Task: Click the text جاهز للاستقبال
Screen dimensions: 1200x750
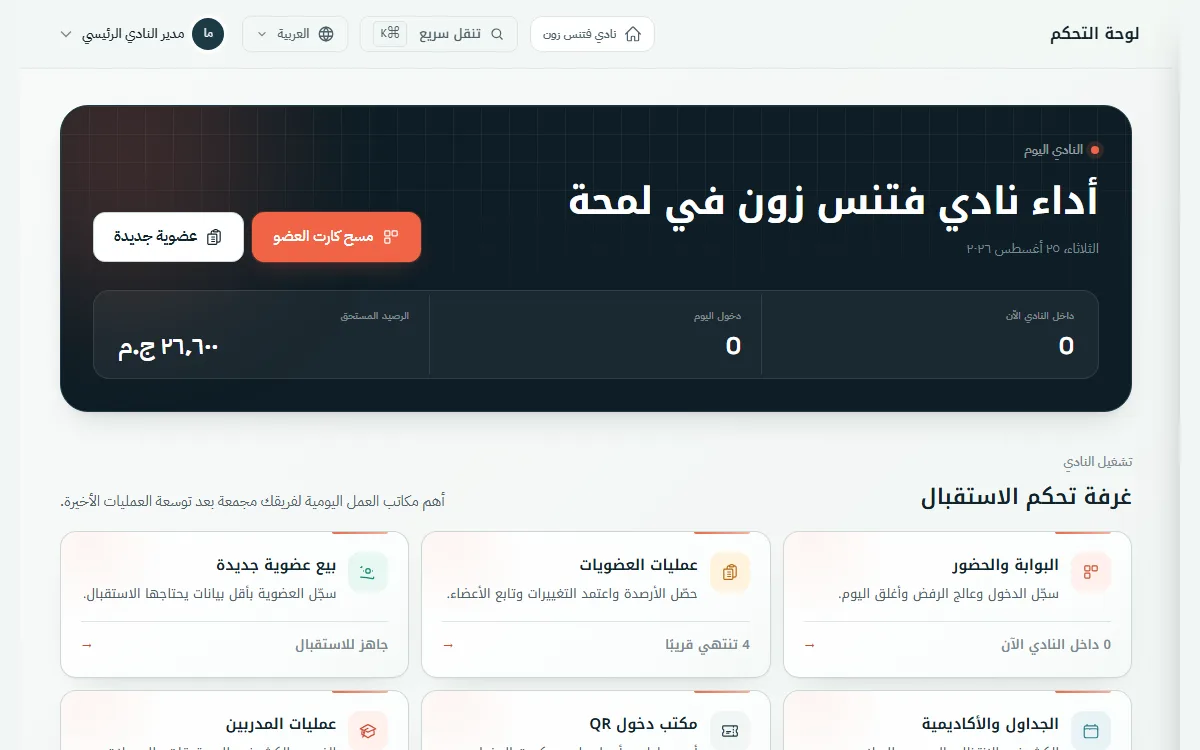Action: click(342, 645)
